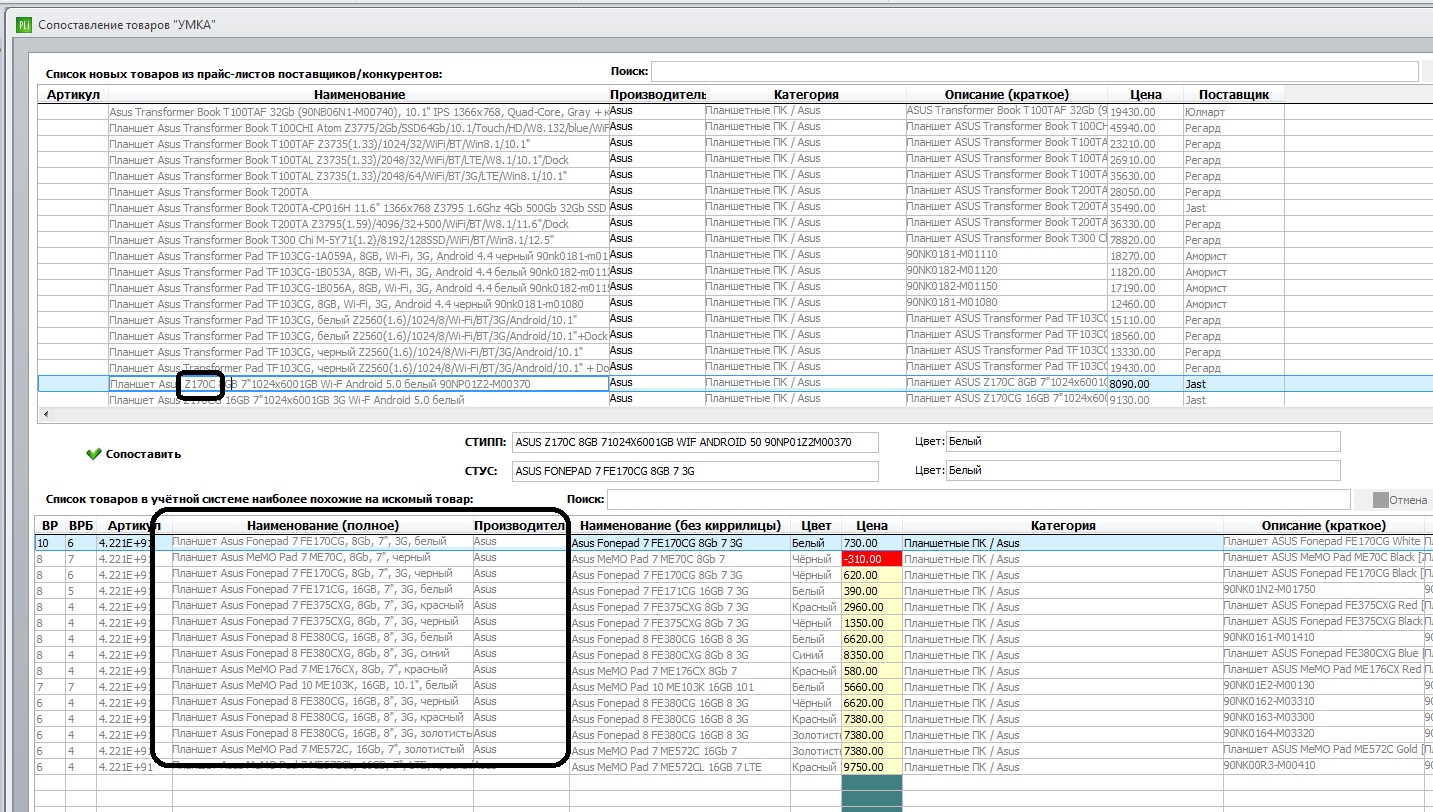Click the top list's Описание (краткое) header
The image size is (1433, 812).
[x=1006, y=94]
